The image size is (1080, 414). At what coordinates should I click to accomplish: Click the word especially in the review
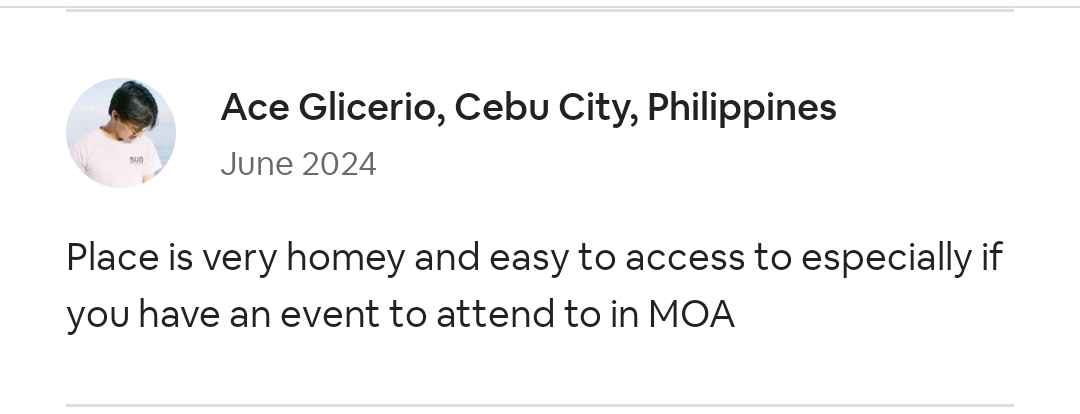point(886,258)
